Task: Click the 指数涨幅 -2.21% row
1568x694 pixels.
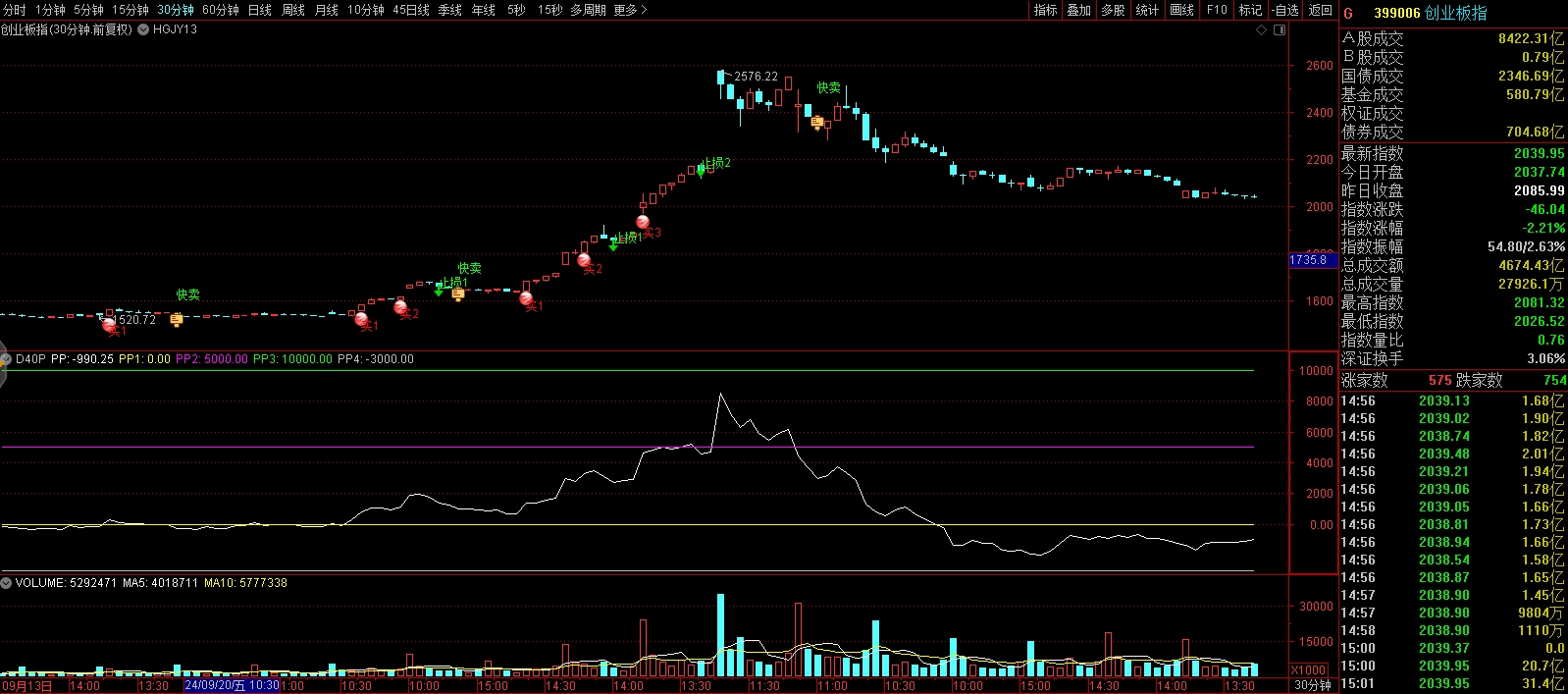Action: [x=1453, y=228]
